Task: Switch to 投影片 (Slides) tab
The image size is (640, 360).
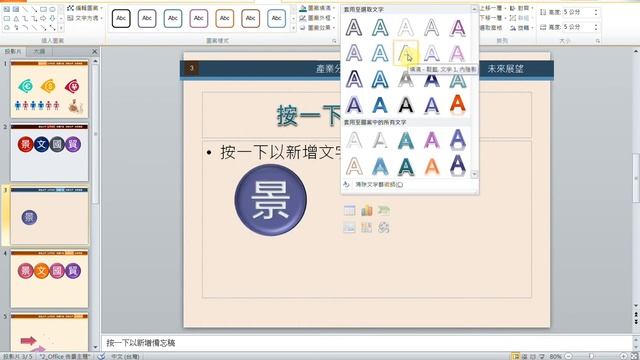Action: point(13,51)
